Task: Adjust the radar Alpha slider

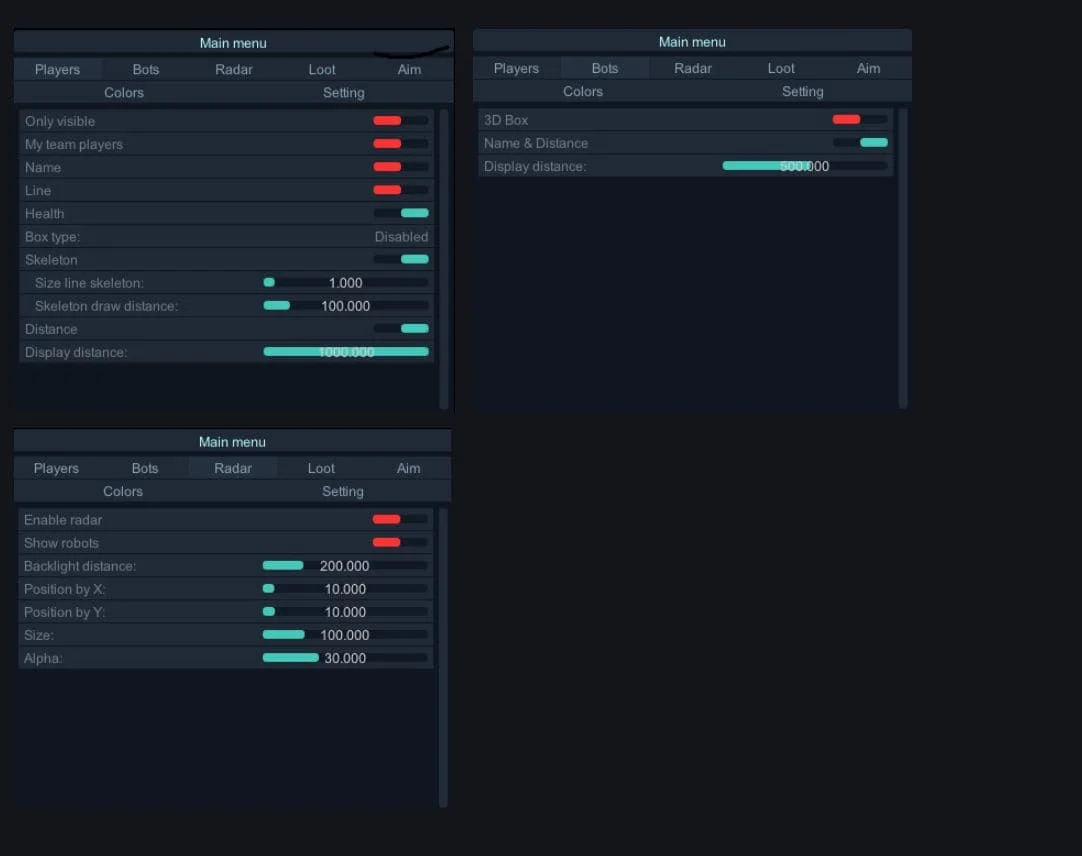Action: (344, 658)
